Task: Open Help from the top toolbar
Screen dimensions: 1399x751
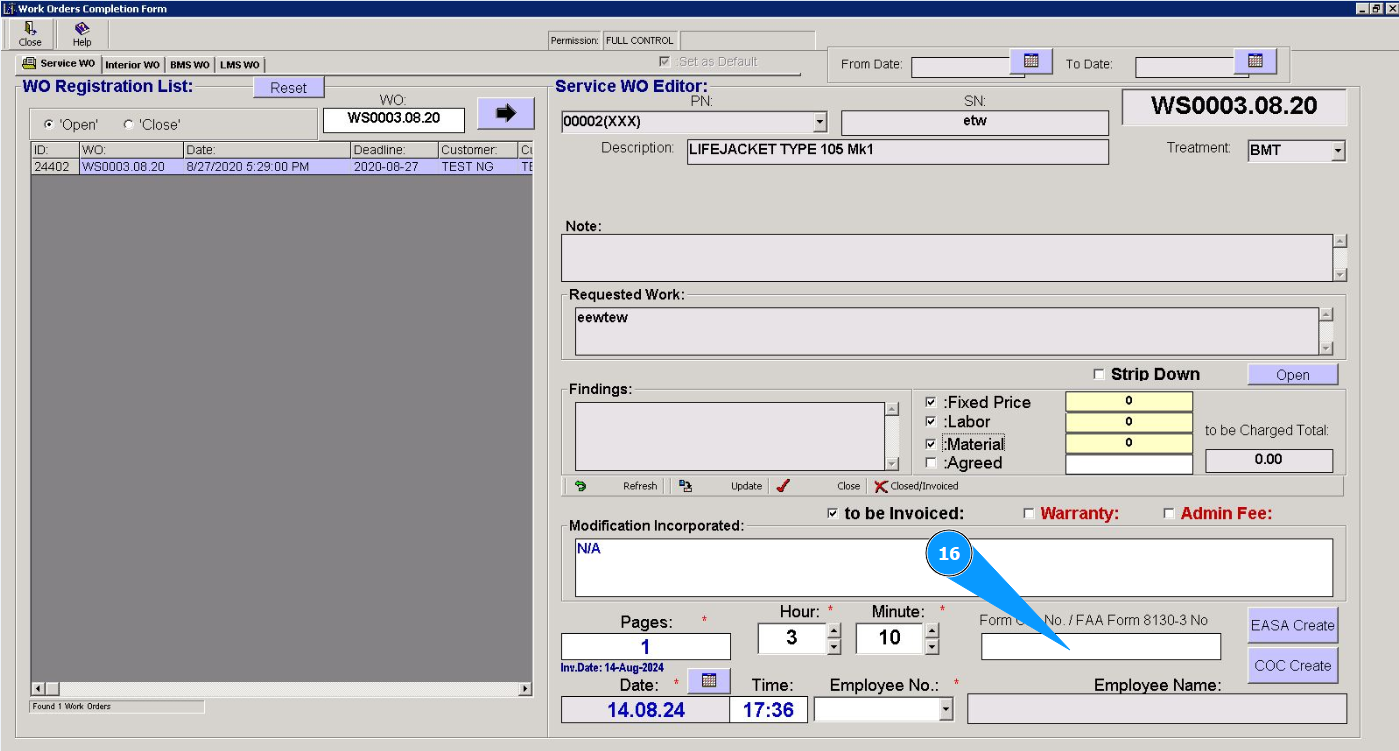Action: click(x=82, y=35)
